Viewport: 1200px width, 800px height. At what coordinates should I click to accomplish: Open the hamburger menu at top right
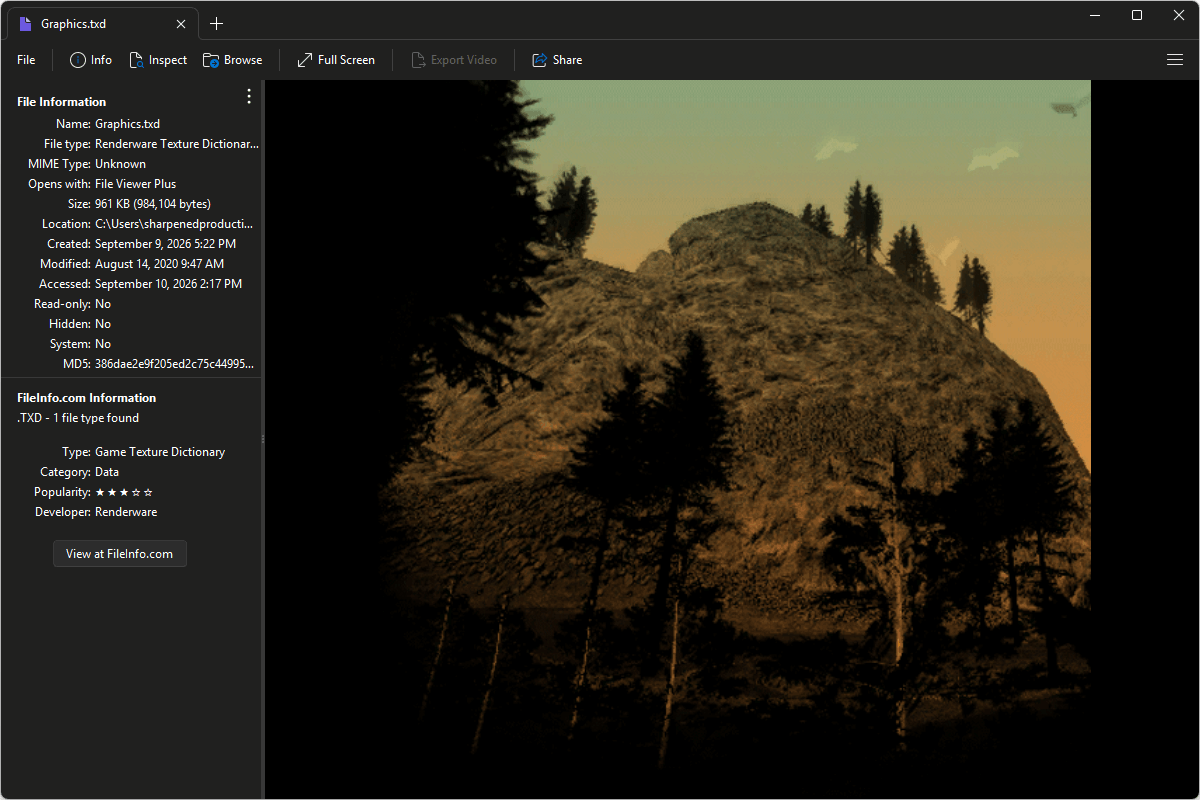1175,60
